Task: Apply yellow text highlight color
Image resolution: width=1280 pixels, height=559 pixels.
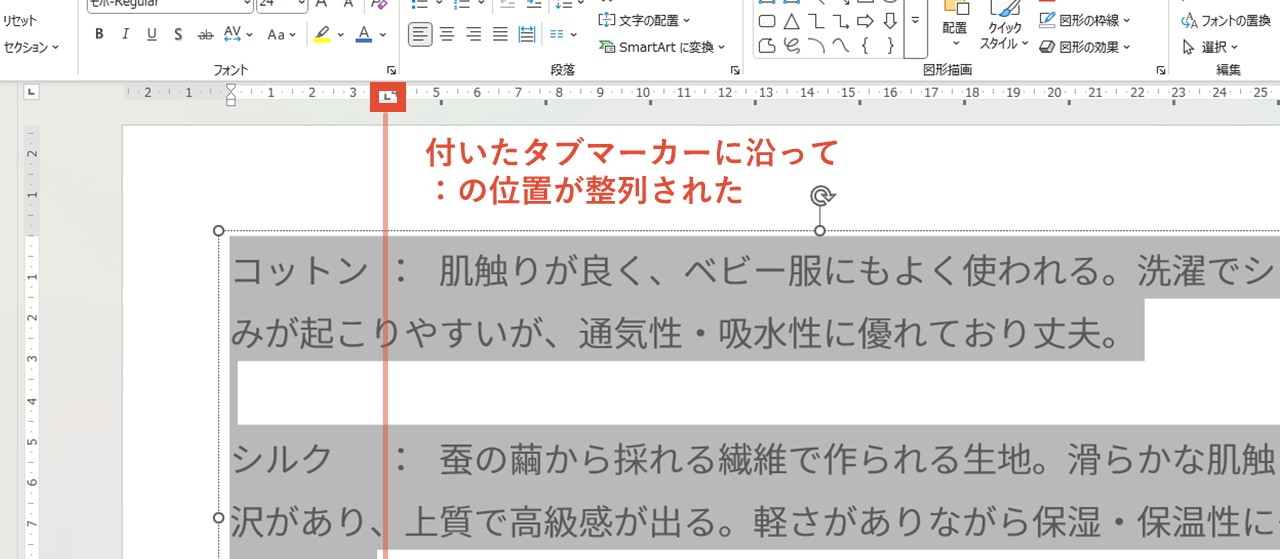Action: pos(321,35)
